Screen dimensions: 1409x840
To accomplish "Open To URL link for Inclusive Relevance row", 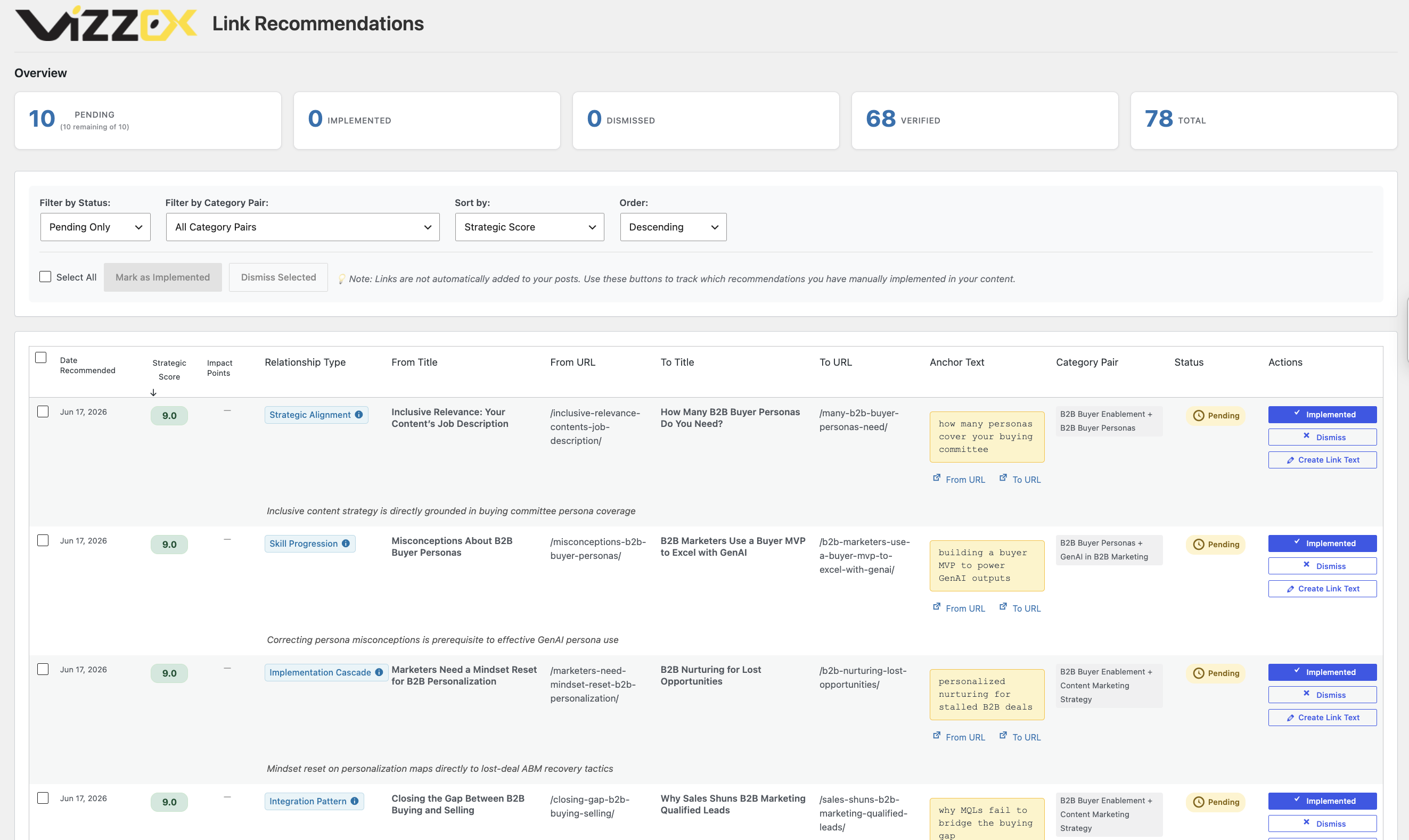I will [x=1020, y=480].
